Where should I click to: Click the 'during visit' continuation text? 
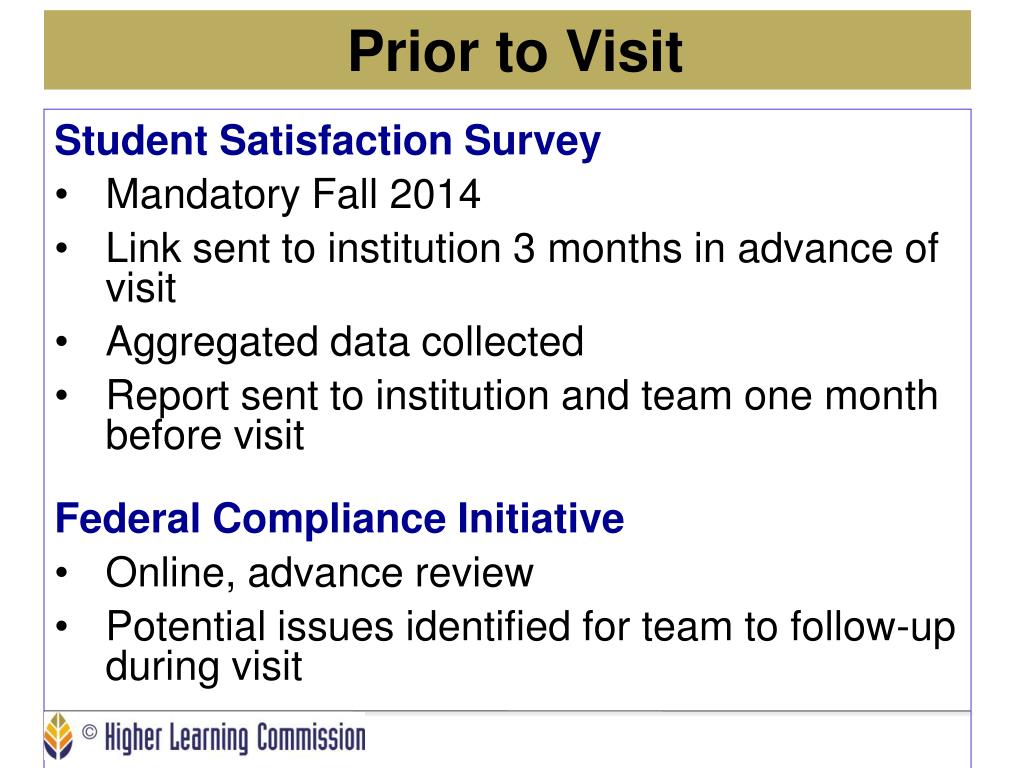(x=204, y=667)
